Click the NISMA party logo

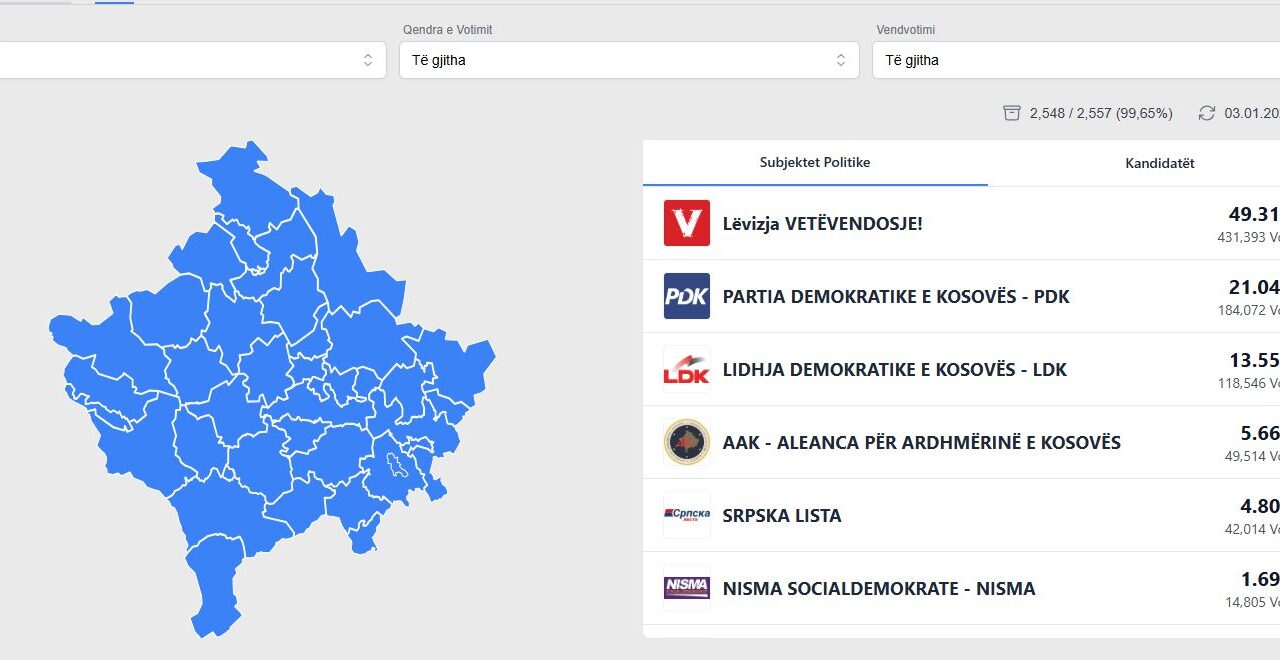687,588
